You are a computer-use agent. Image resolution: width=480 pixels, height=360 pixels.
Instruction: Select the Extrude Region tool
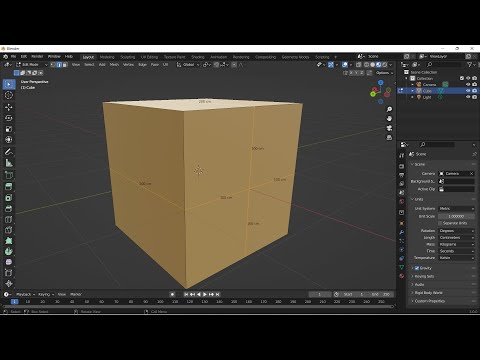tap(9, 186)
